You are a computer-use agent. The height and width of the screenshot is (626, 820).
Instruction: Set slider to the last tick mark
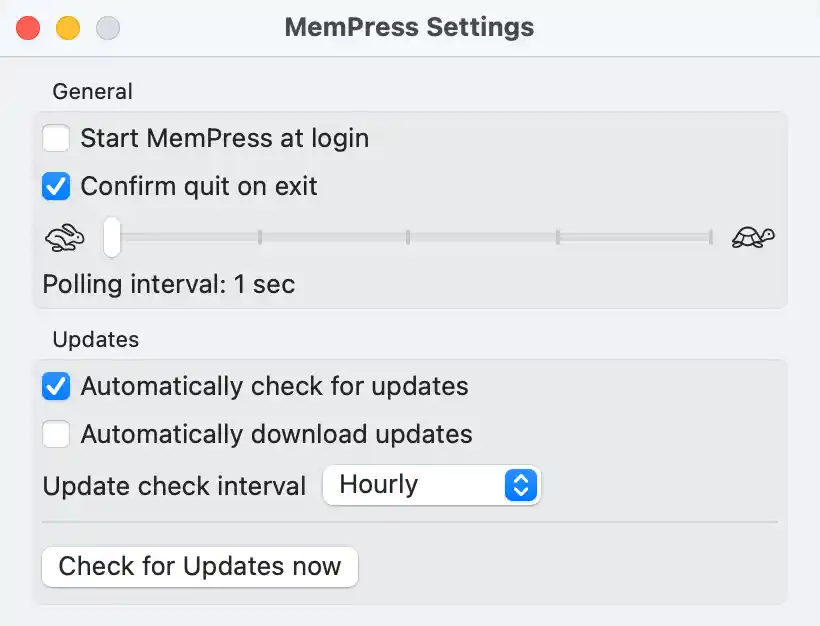tap(711, 237)
